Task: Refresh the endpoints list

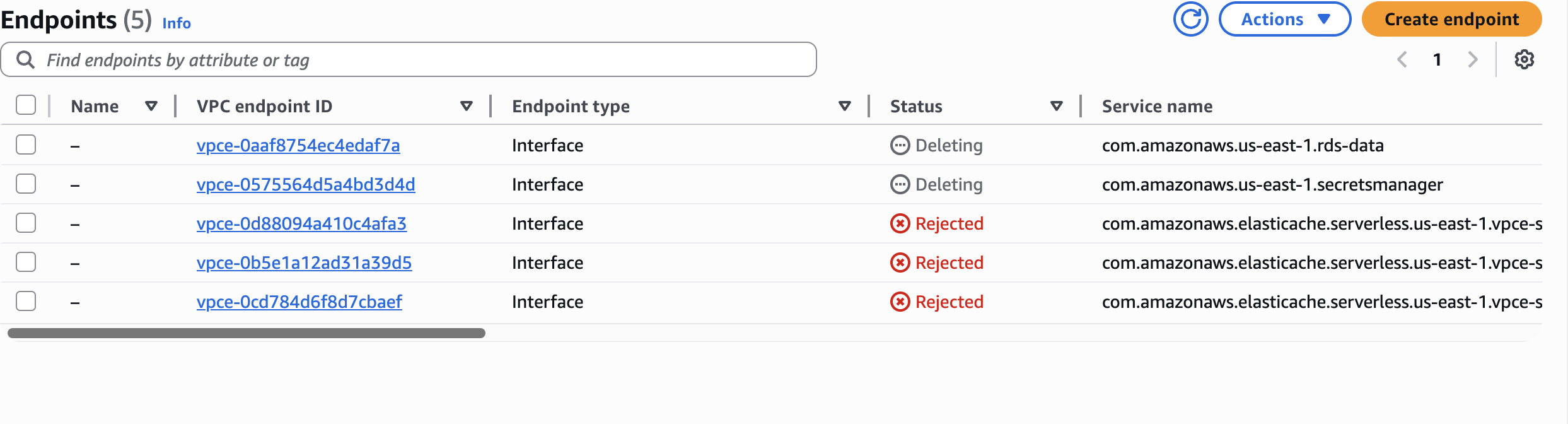Action: coord(1190,19)
